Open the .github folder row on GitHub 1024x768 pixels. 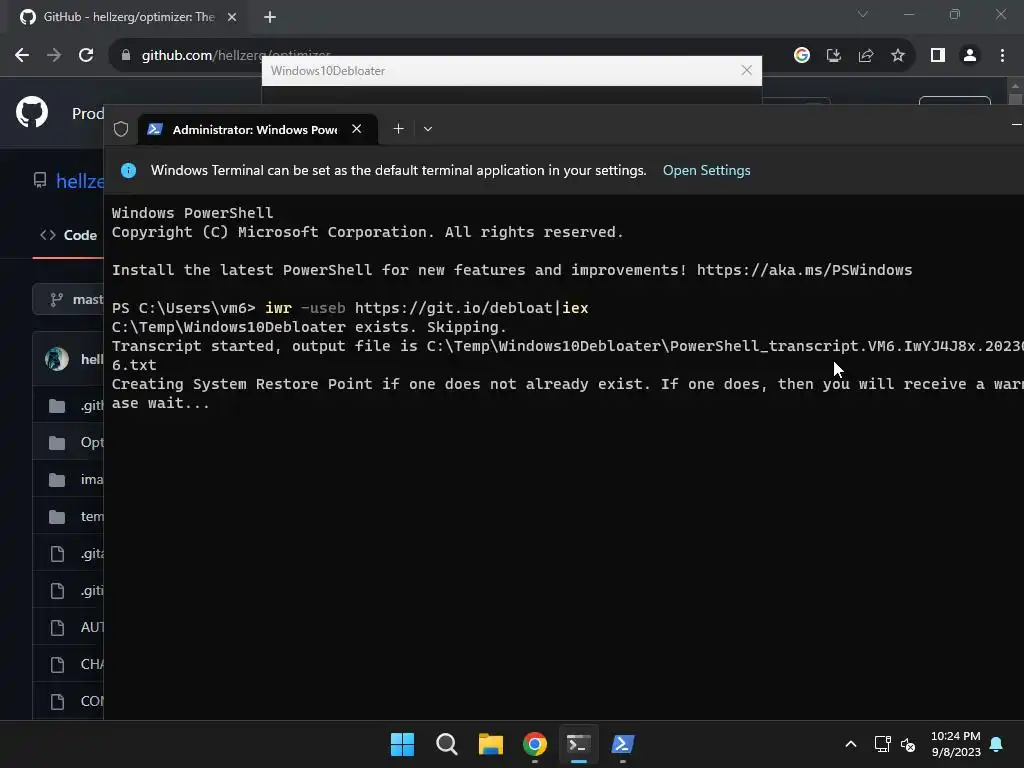(x=69, y=406)
